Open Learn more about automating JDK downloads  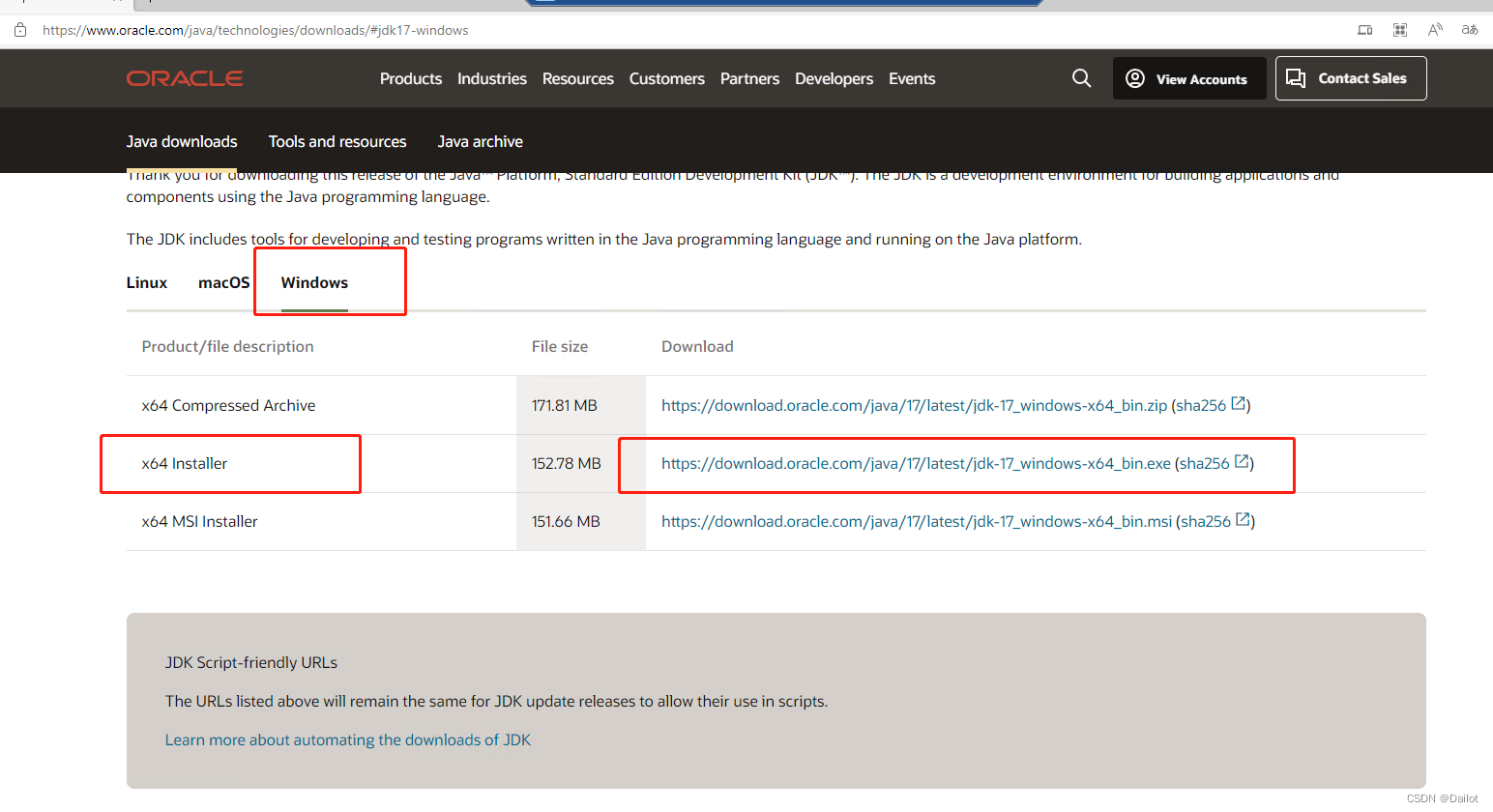(348, 739)
